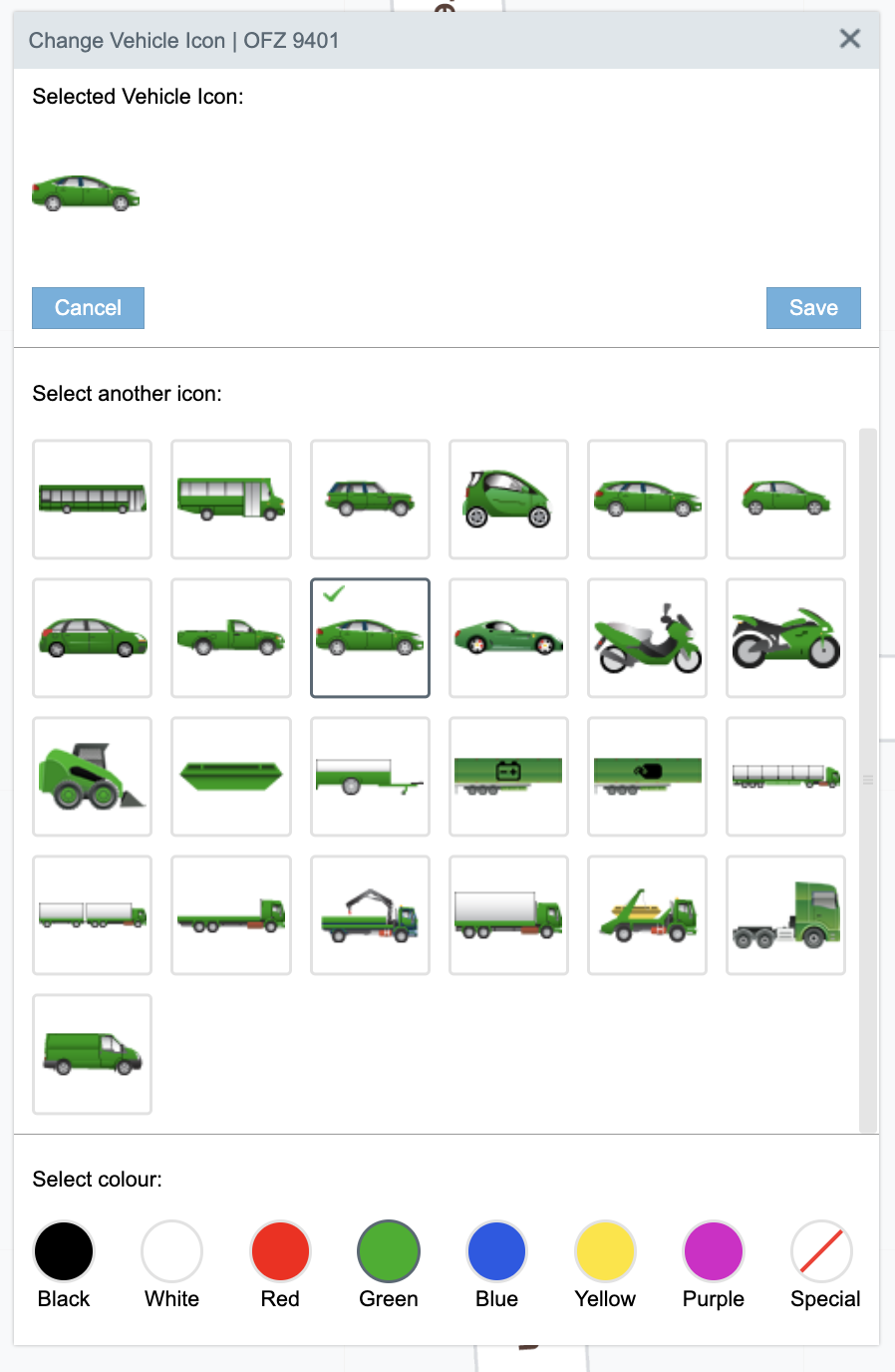This screenshot has width=895, height=1372.
Task: Select the sport motorcycle icon
Action: coord(785,637)
